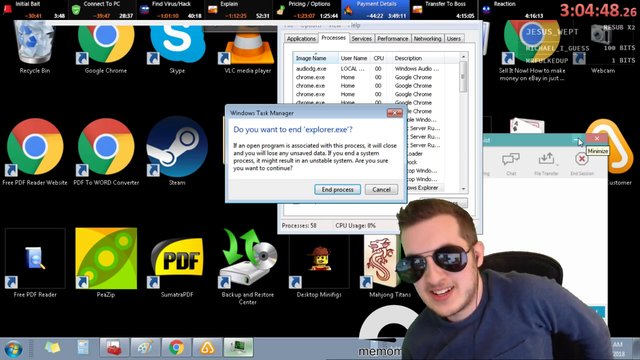Viewport: 640px width, 360px height.
Task: Open the orange GoToAssist taskbar icon
Action: (207, 348)
